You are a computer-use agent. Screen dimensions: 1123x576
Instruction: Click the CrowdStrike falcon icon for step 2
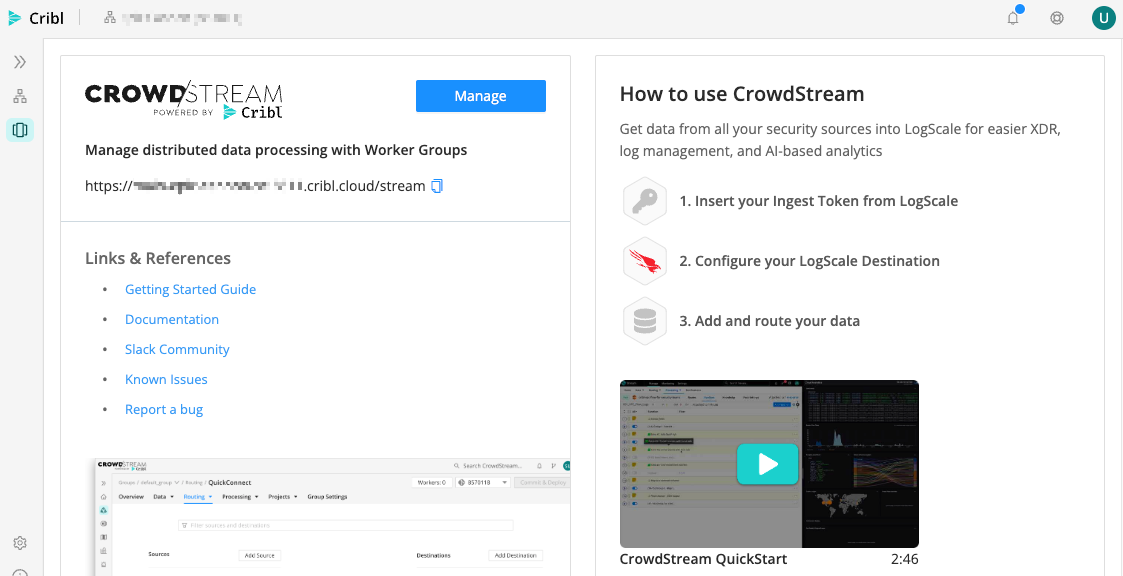point(645,261)
